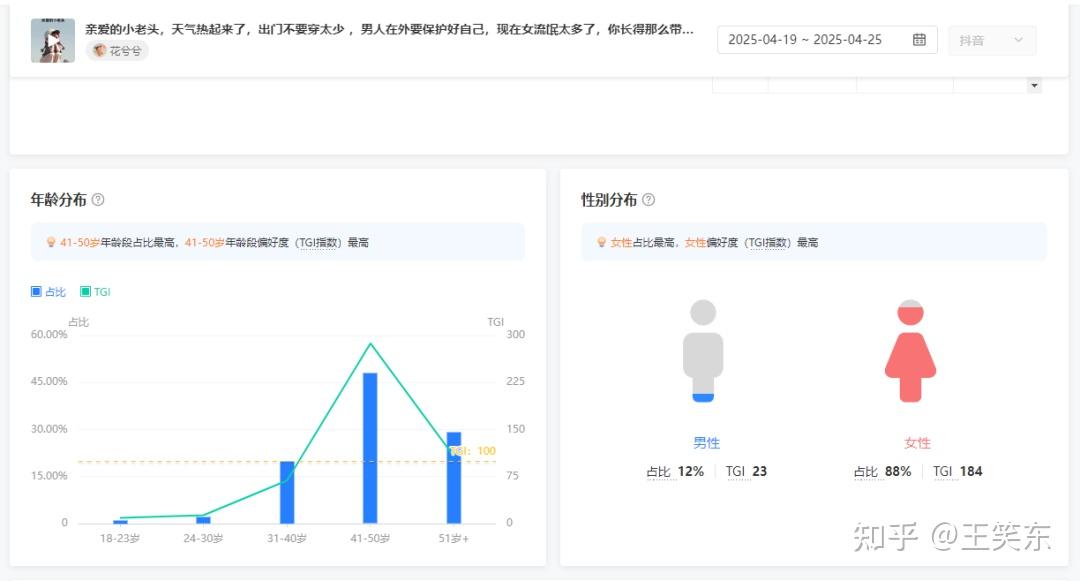Image resolution: width=1080 pixels, height=581 pixels.
Task: Click help icon next to 性别分布
Action: (648, 200)
